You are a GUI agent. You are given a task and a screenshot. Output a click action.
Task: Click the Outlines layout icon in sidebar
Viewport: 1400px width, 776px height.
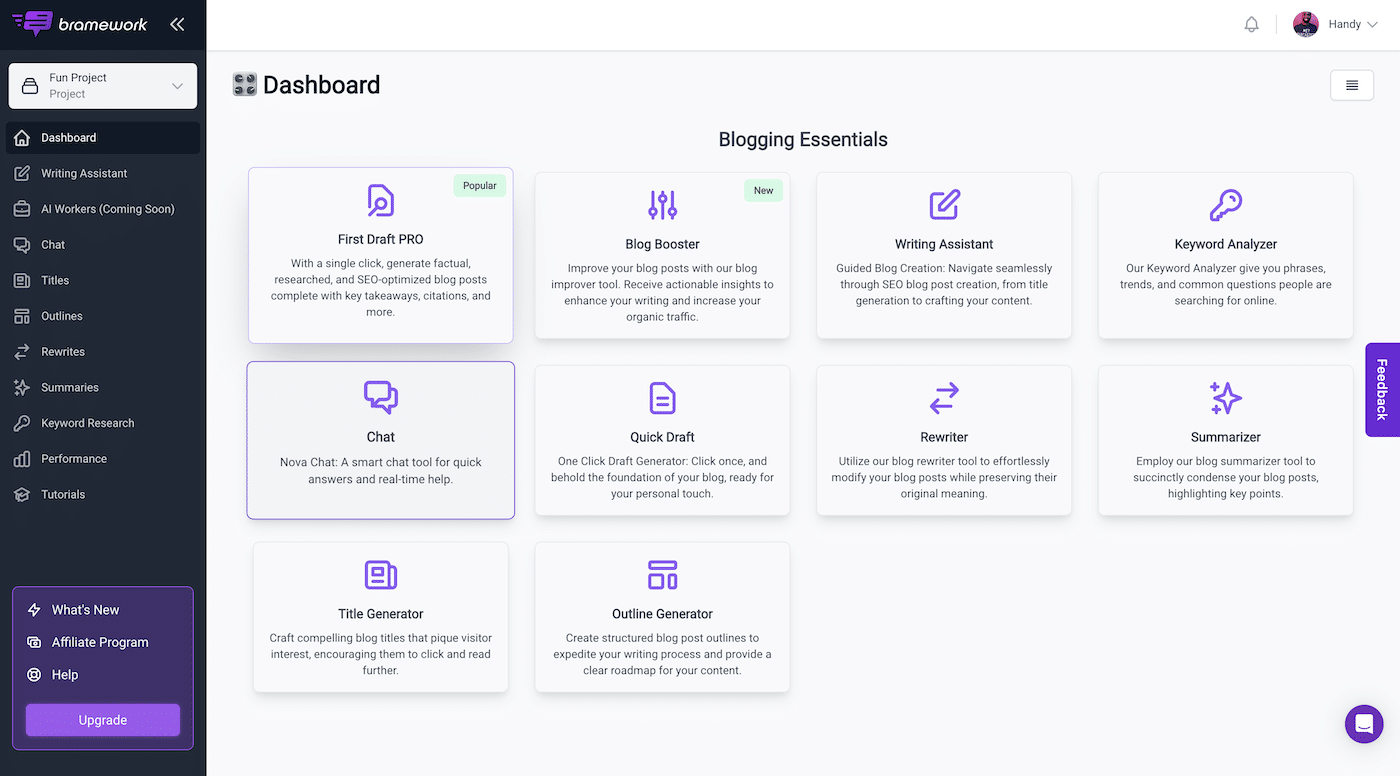tap(22, 316)
